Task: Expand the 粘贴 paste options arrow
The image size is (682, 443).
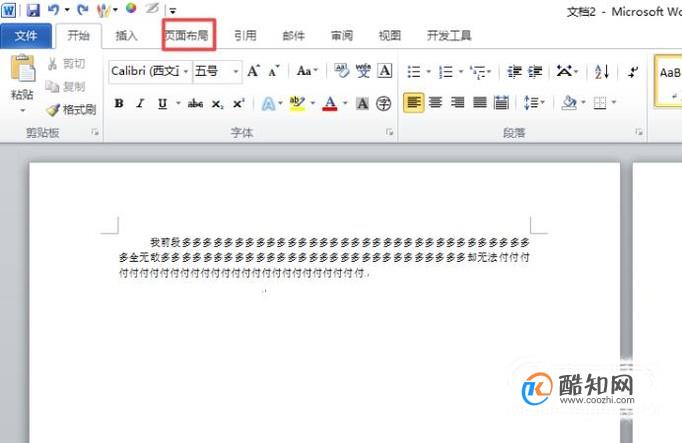Action: tap(22, 110)
